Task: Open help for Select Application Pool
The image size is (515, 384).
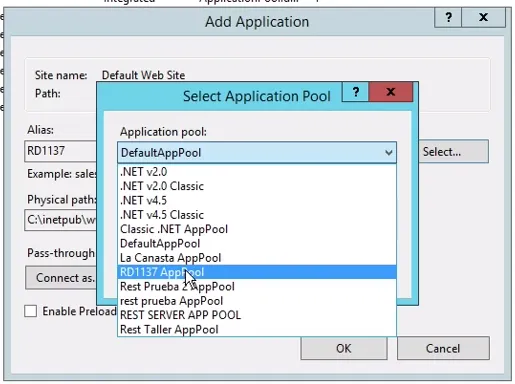Action: click(356, 92)
